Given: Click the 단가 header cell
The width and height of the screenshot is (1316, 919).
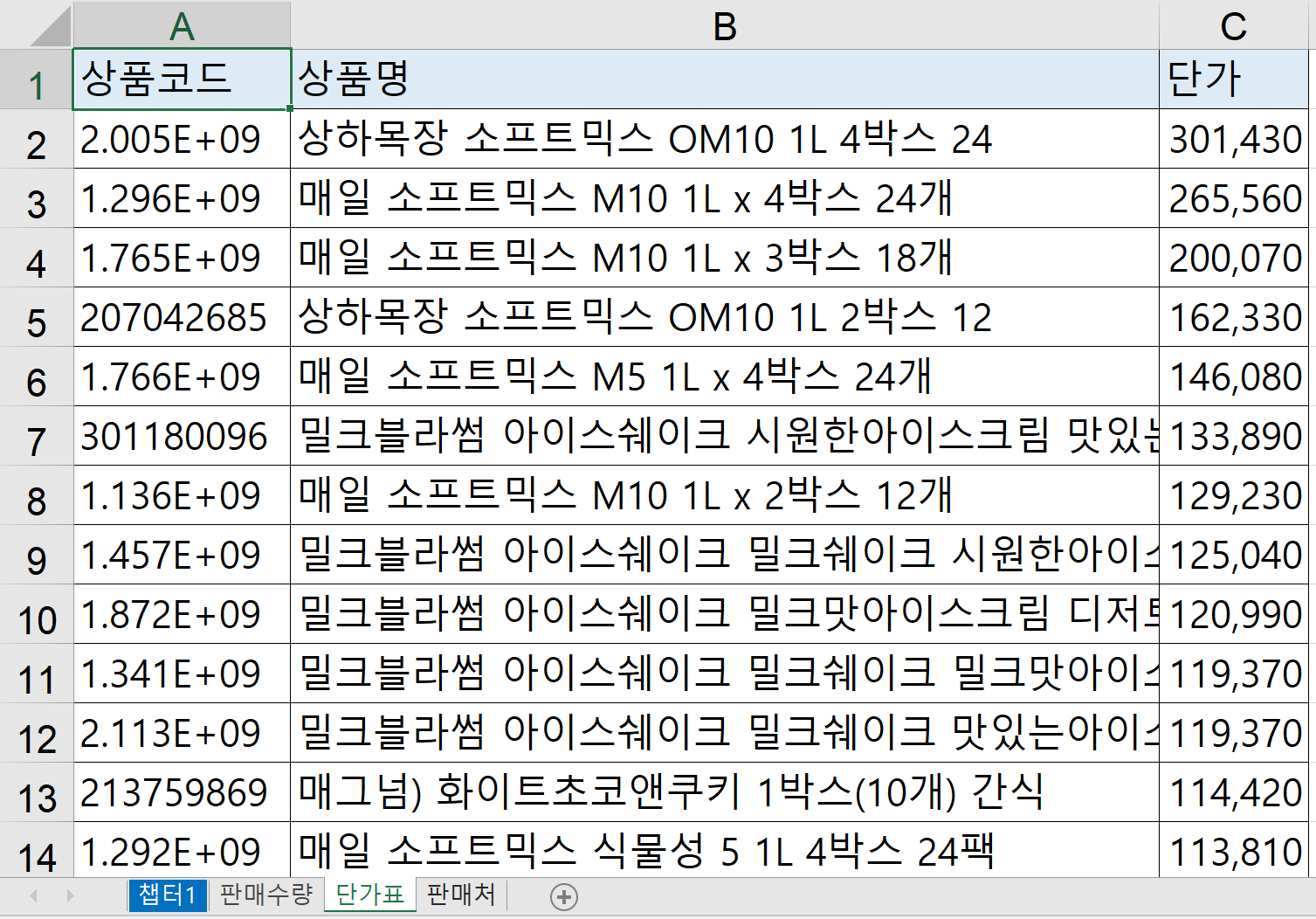Looking at the screenshot, I should pyautogui.click(x=1233, y=79).
